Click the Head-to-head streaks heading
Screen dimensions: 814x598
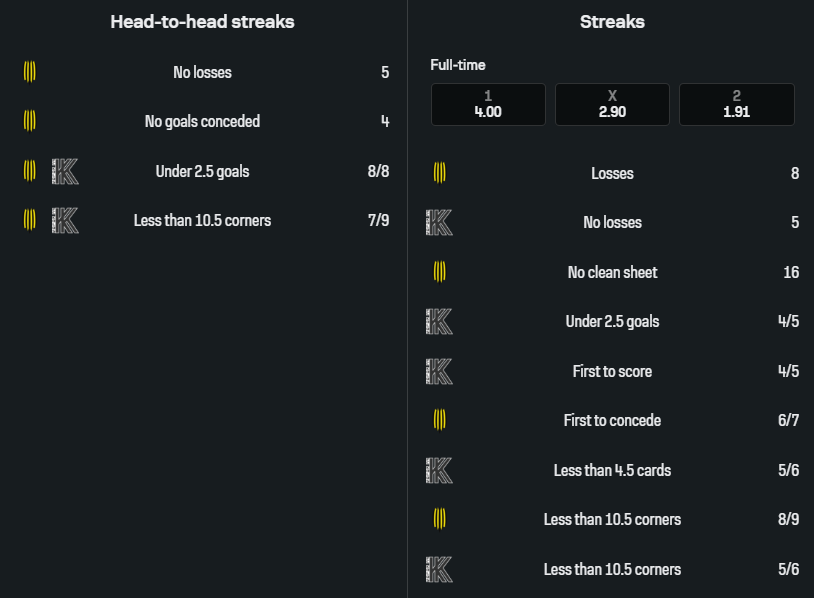click(202, 21)
